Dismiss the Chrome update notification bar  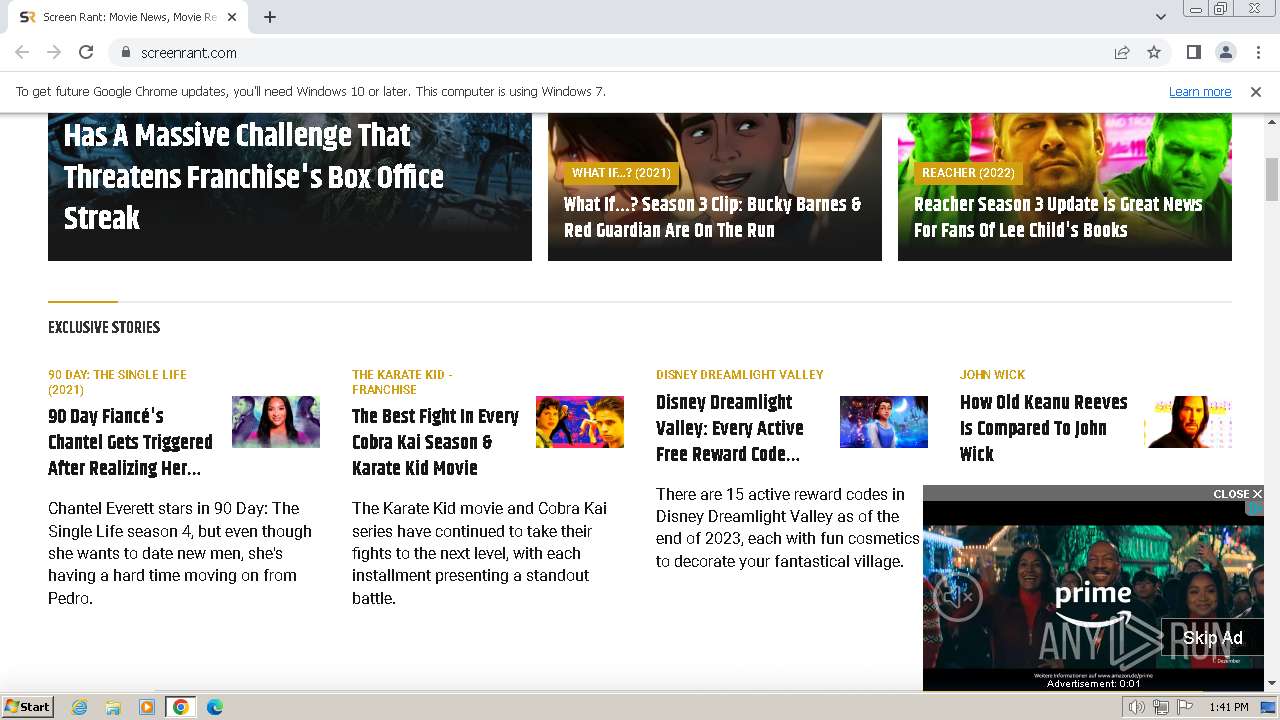pos(1256,91)
